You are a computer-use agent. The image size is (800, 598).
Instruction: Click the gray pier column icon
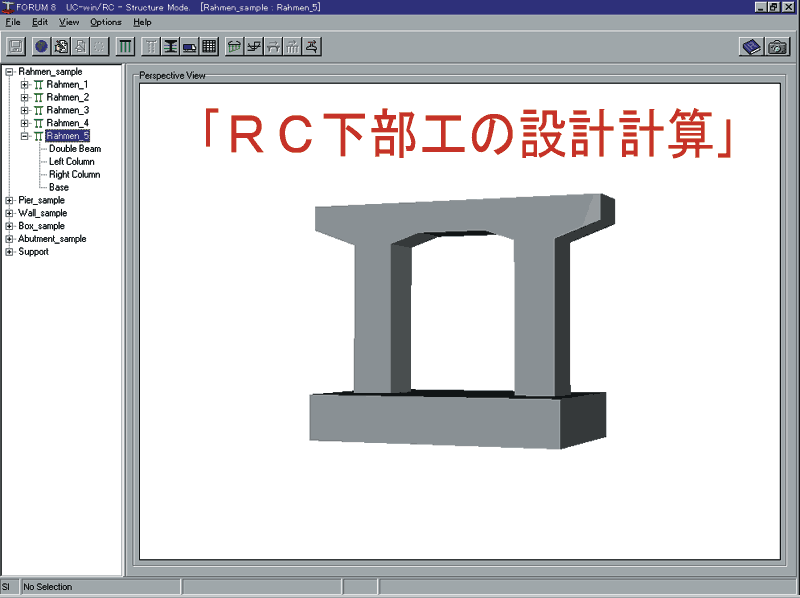pos(151,46)
